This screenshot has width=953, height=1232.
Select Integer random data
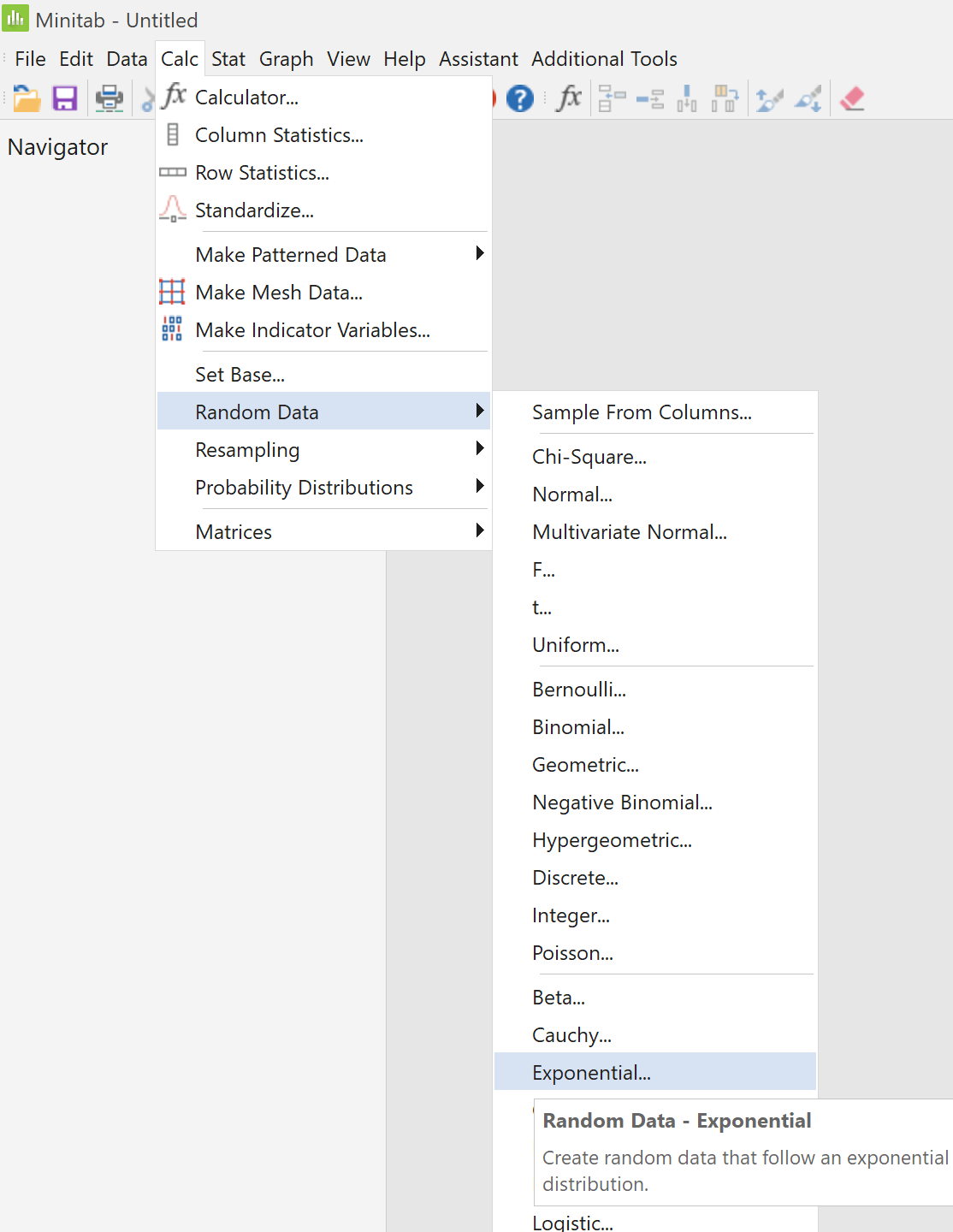655,915
